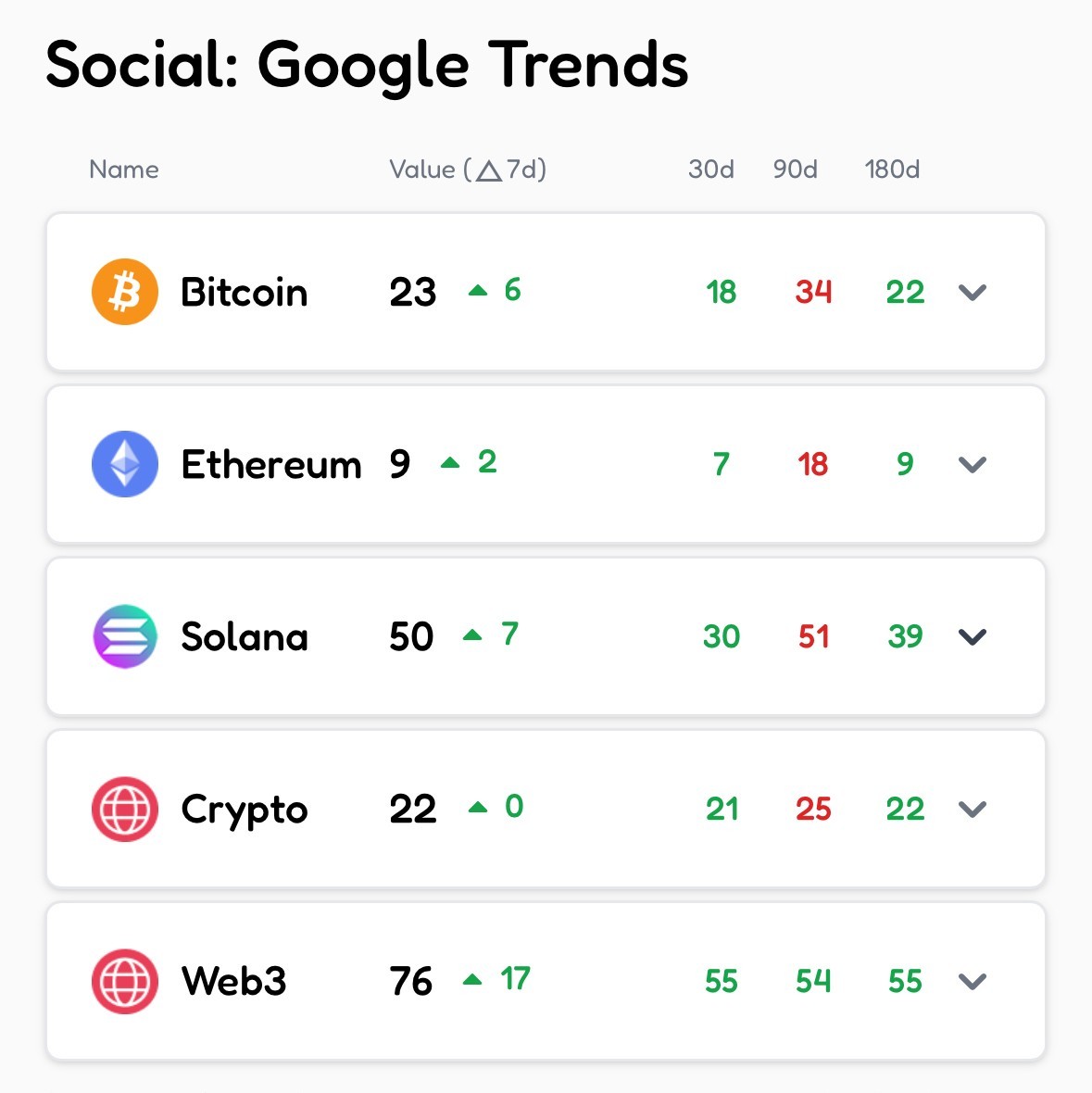Click the green up-arrow in Web3 row
The image size is (1092, 1093).
coord(472,979)
